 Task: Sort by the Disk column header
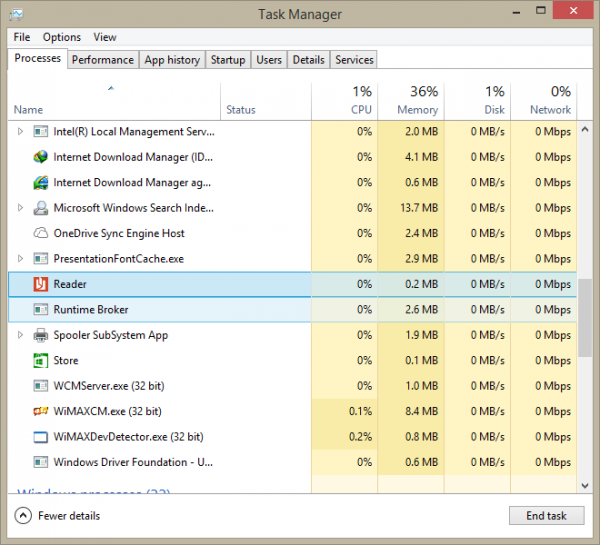(477, 102)
